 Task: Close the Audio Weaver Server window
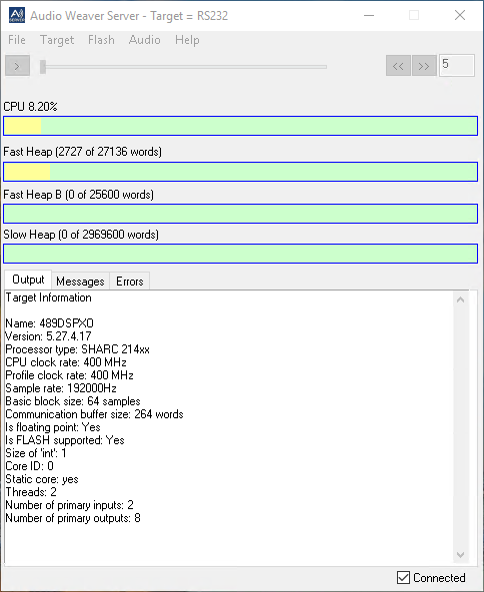460,15
